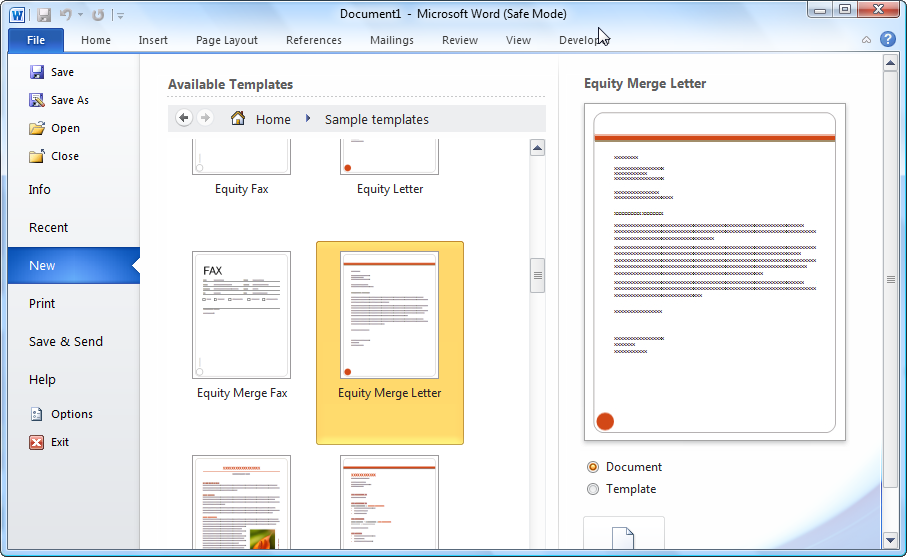907x557 pixels.
Task: Minimize the ribbon using caret icon
Action: [866, 40]
